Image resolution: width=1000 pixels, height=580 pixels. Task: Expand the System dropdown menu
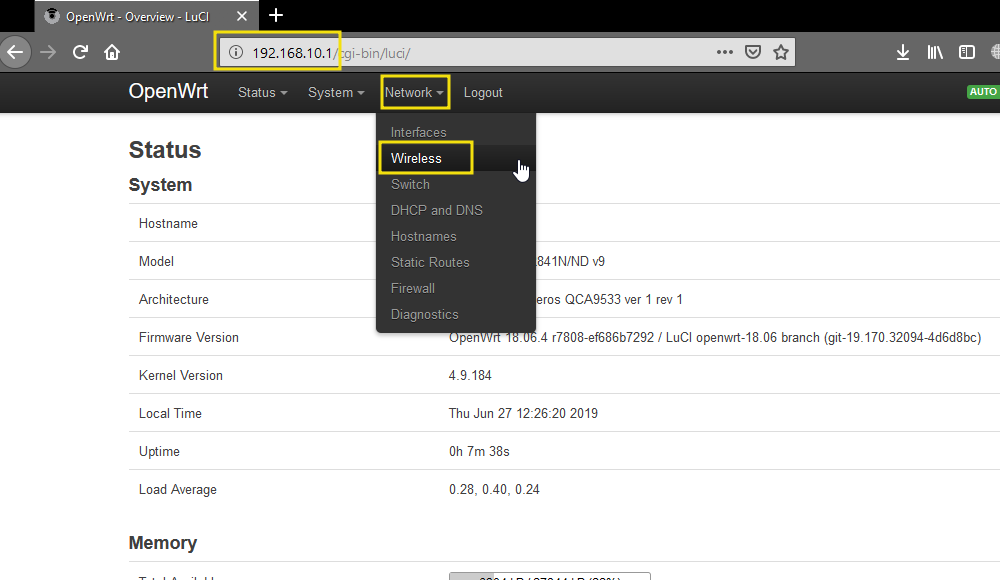click(x=336, y=93)
